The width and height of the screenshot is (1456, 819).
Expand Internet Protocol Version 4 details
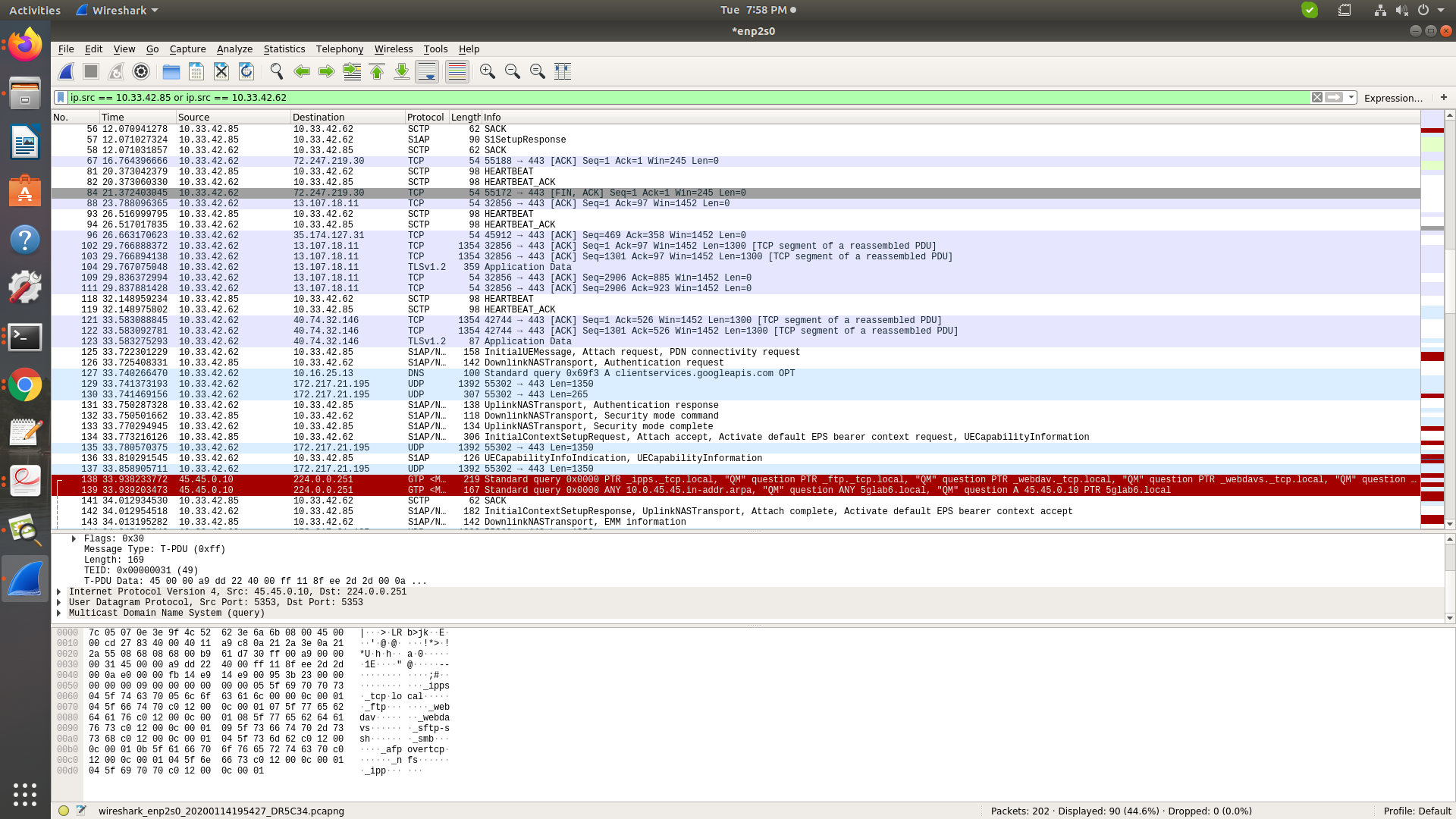[x=58, y=591]
